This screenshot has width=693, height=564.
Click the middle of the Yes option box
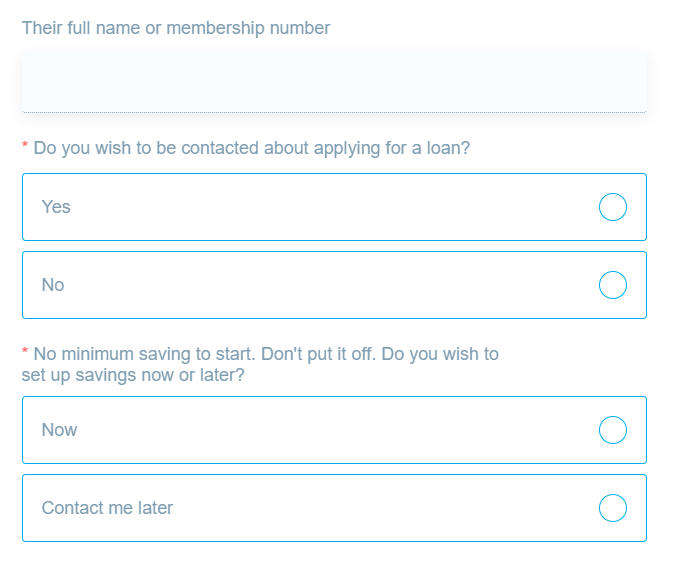pyautogui.click(x=334, y=207)
